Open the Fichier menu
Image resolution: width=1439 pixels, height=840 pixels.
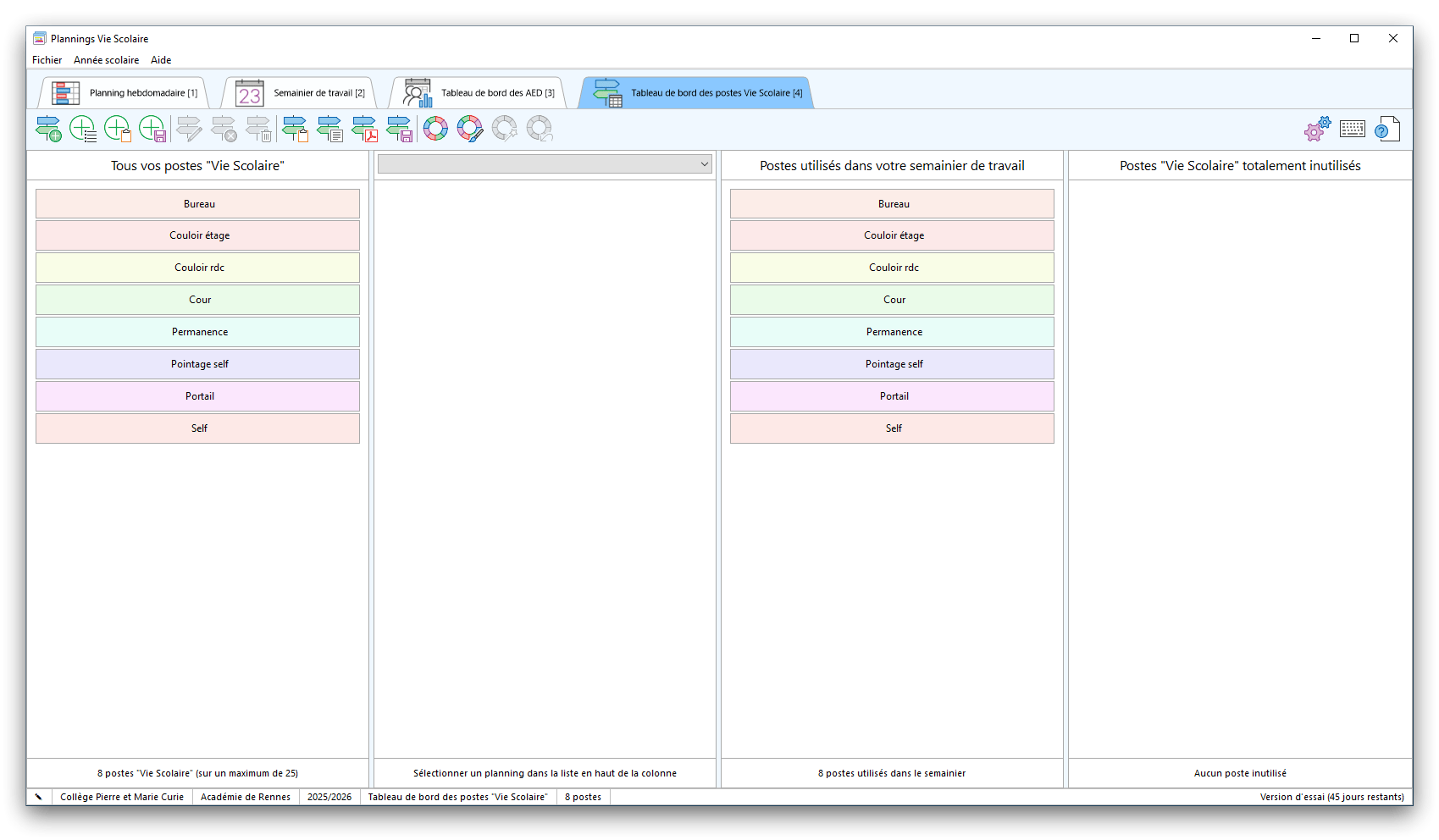coord(47,60)
